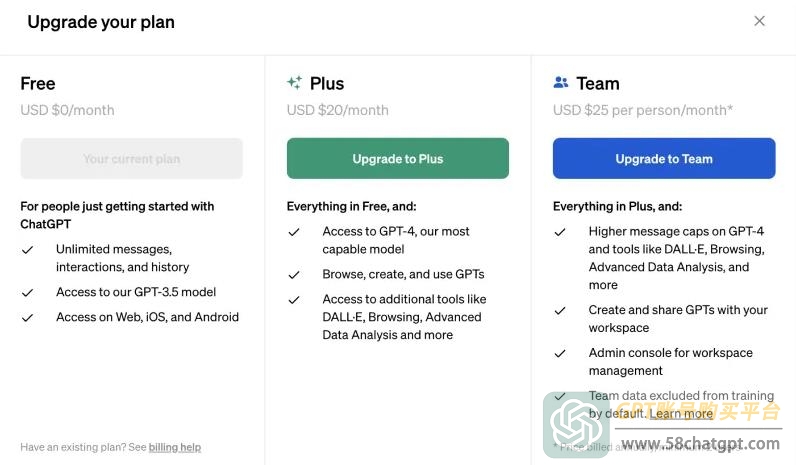Click the Team plan people icon
This screenshot has height=465, width=796.
(x=561, y=82)
